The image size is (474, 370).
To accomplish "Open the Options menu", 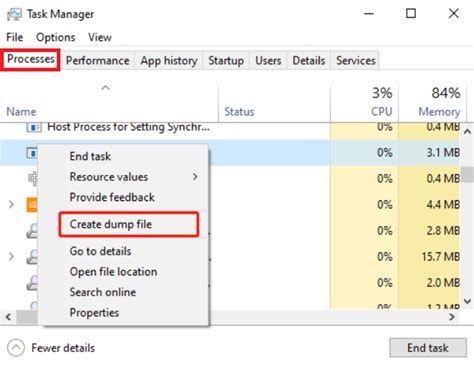I will point(56,37).
